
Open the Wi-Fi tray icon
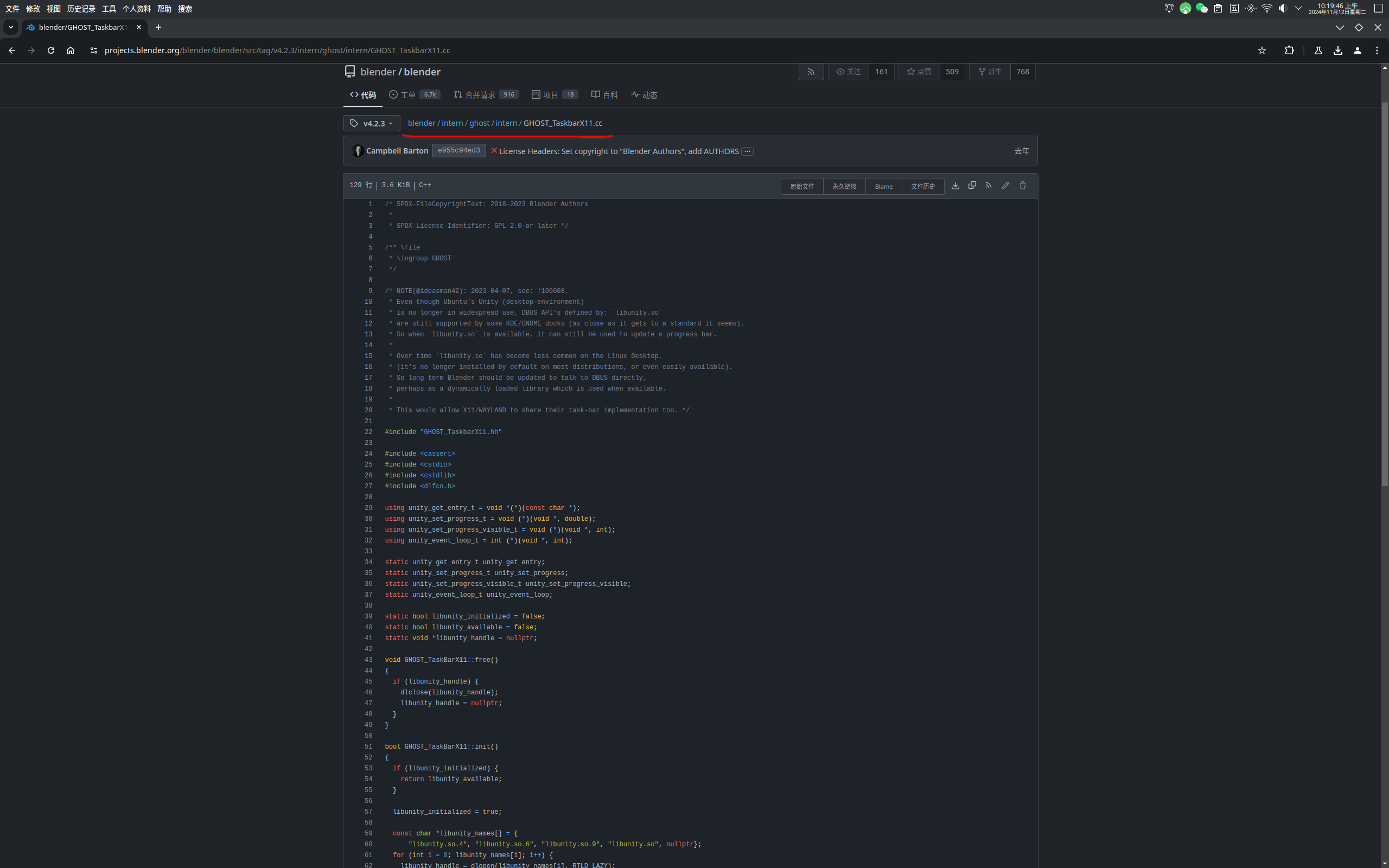tap(1267, 8)
